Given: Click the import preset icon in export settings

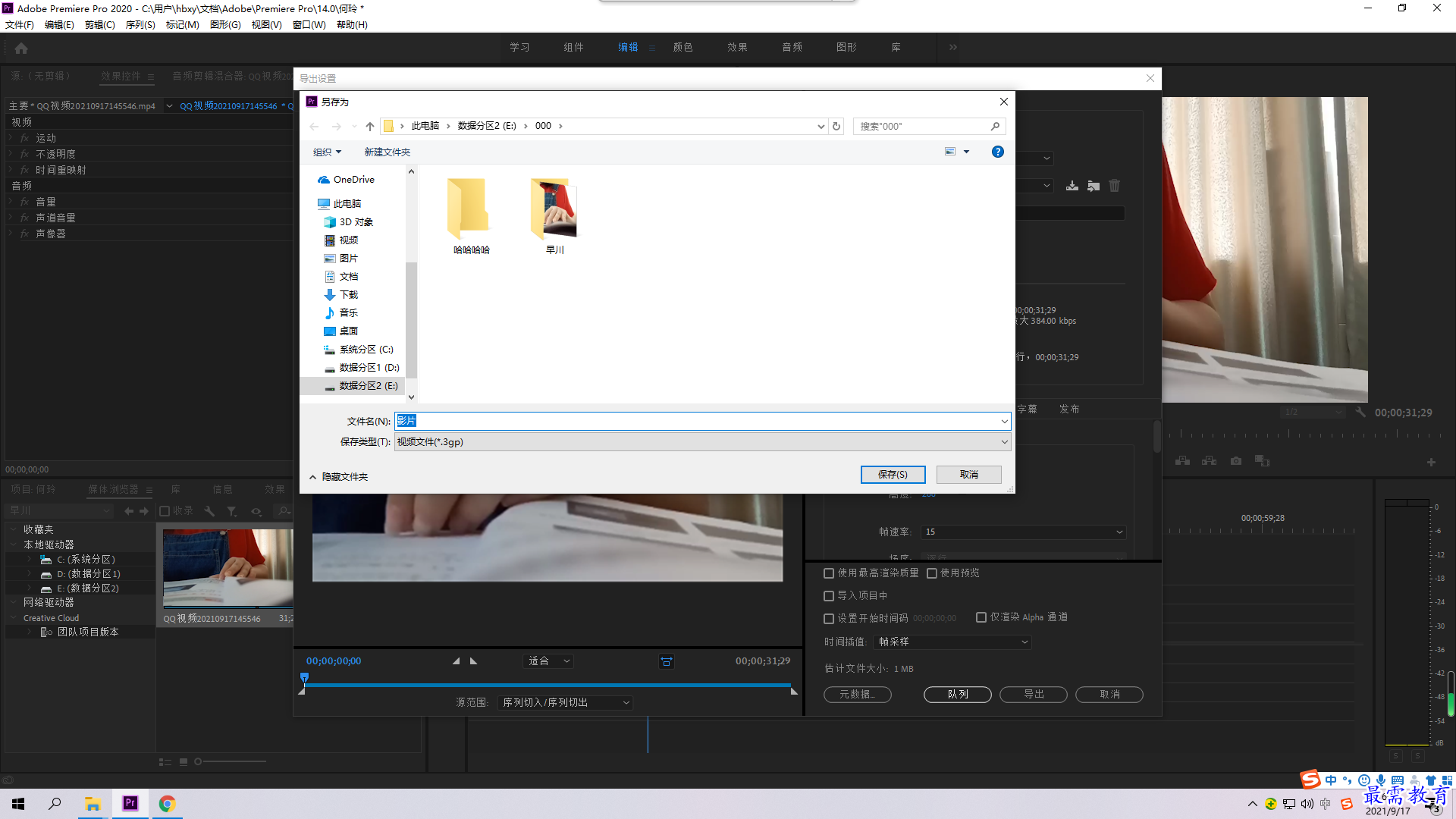Looking at the screenshot, I should tap(1094, 186).
